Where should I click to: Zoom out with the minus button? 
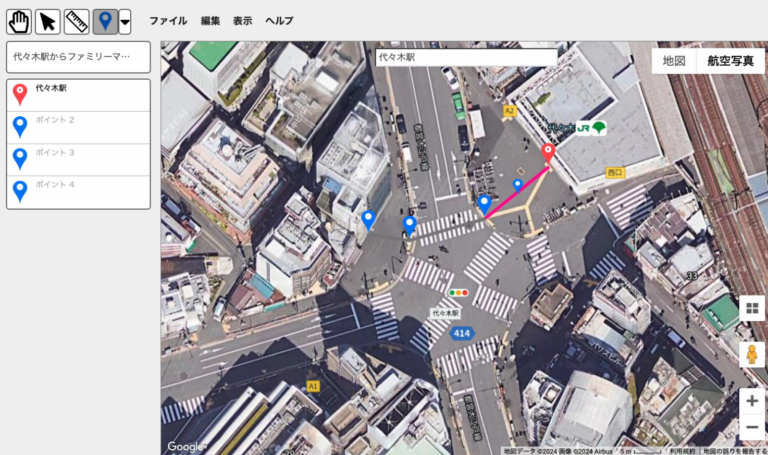752,428
